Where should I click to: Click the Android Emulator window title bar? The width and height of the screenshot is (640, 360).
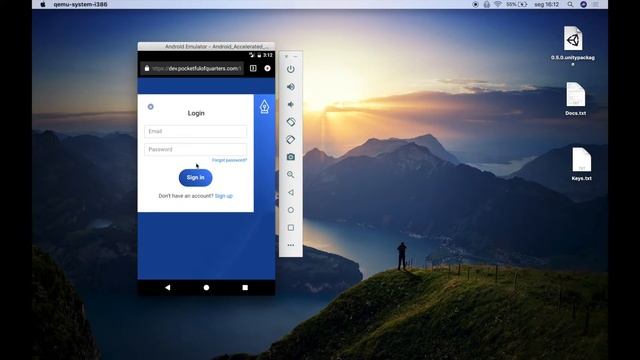206,46
